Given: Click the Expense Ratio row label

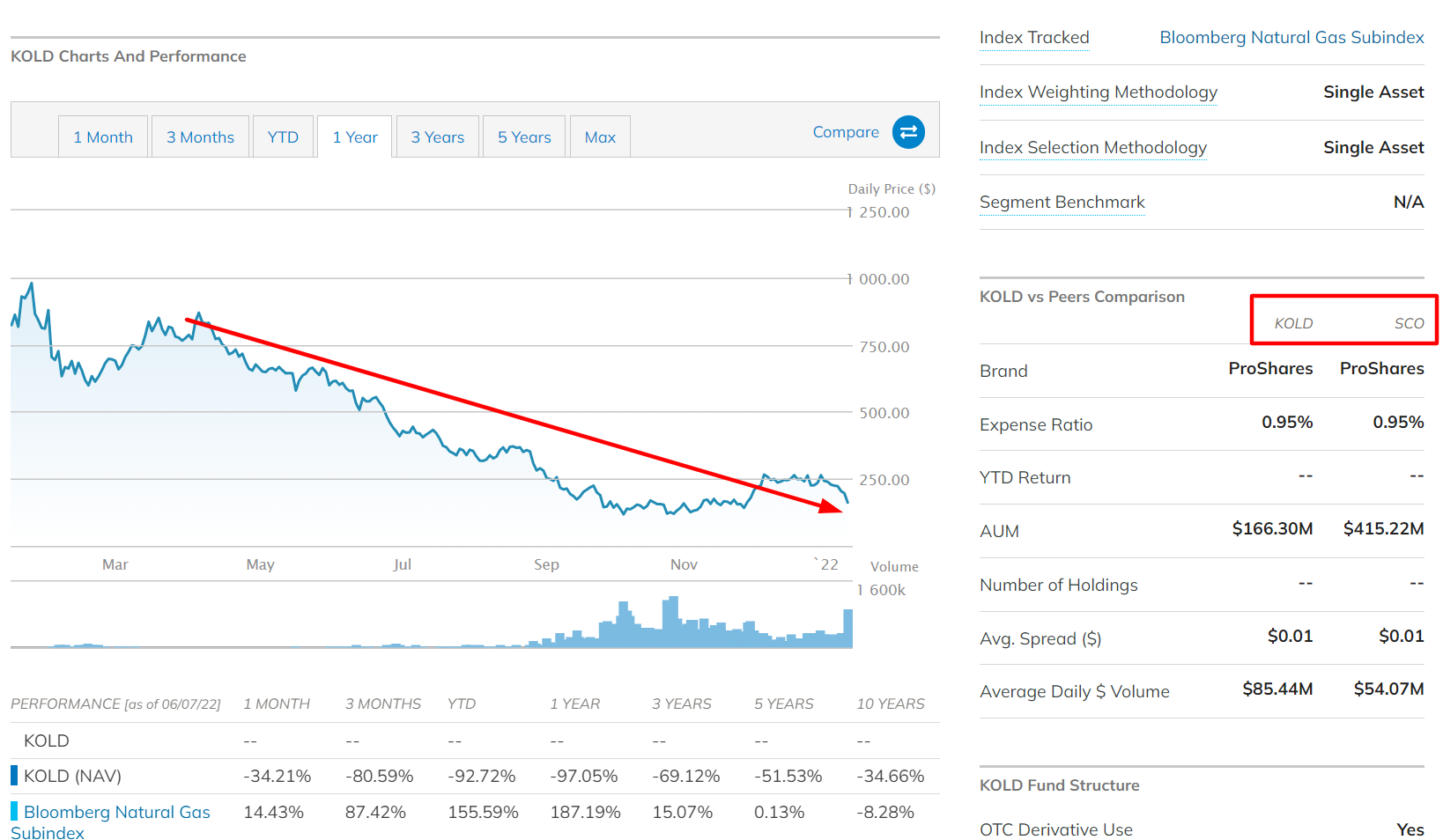Looking at the screenshot, I should [x=1036, y=424].
